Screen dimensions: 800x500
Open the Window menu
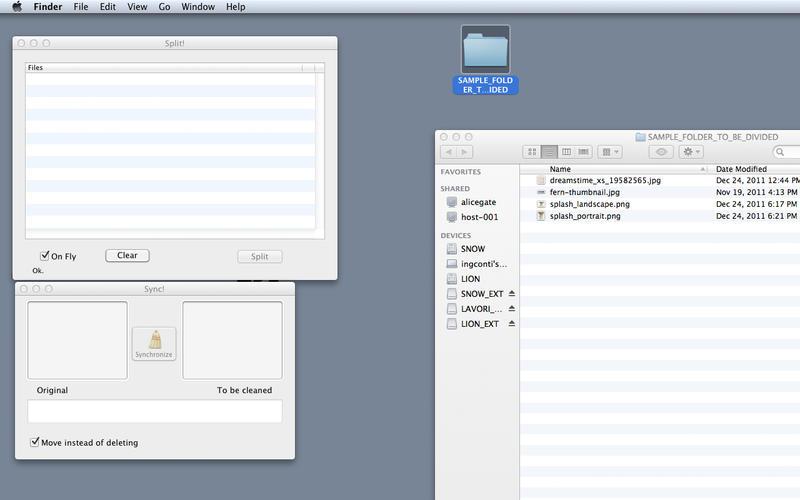(x=199, y=7)
